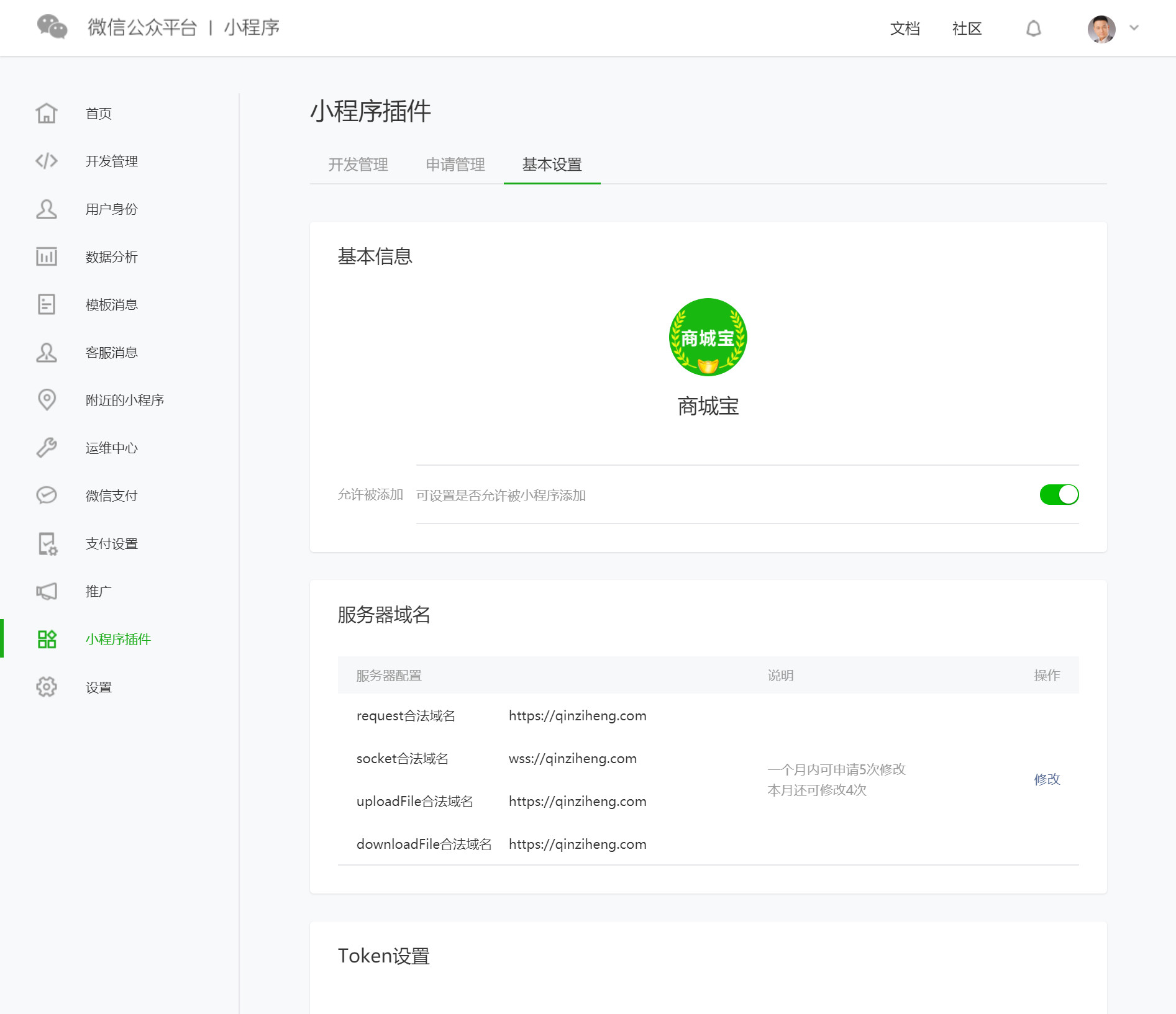Screen dimensions: 1176x1014
Task: Click the 商城宝 plugin logo
Action: pyautogui.click(x=708, y=337)
